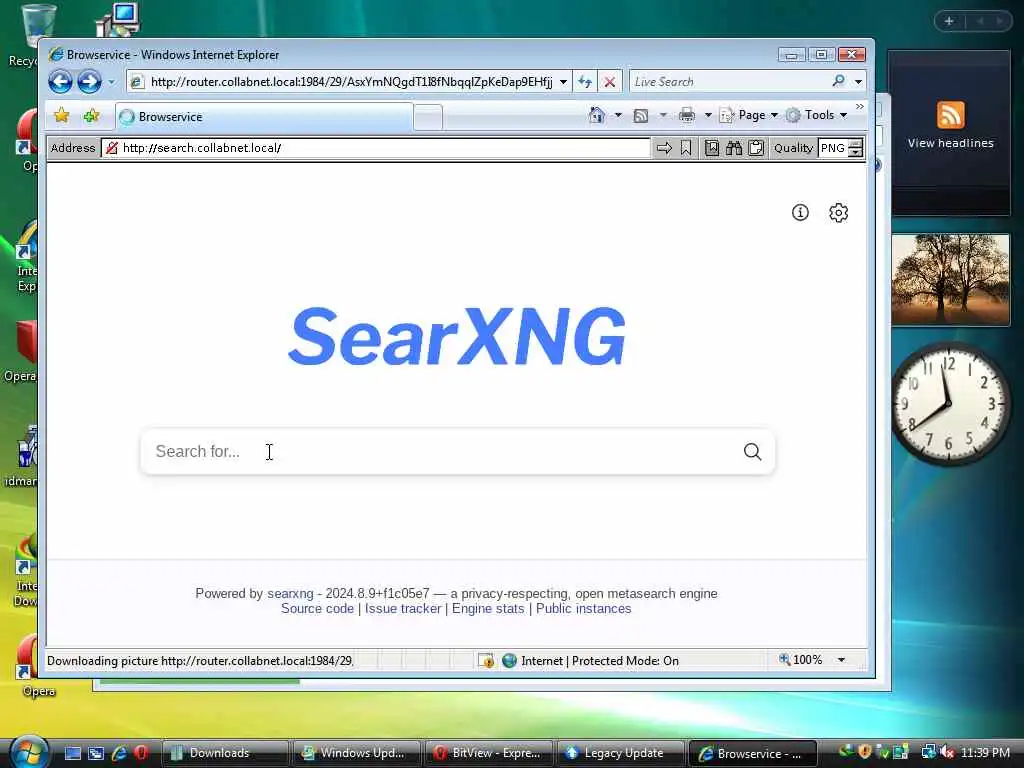Open the Issue tracker link
This screenshot has width=1024, height=768.
pyautogui.click(x=403, y=609)
